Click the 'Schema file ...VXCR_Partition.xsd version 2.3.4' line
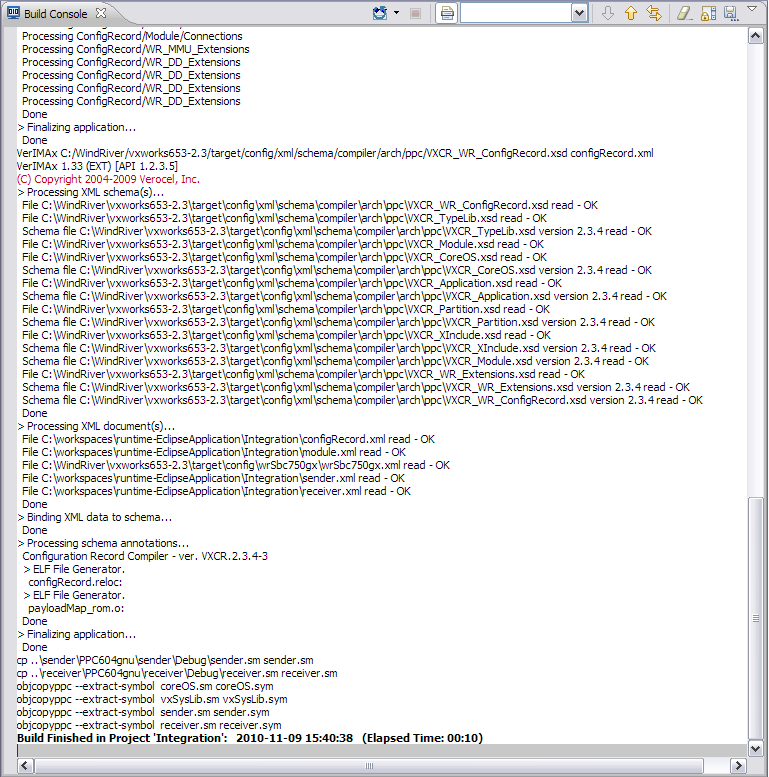769x777 pixels. (x=338, y=322)
